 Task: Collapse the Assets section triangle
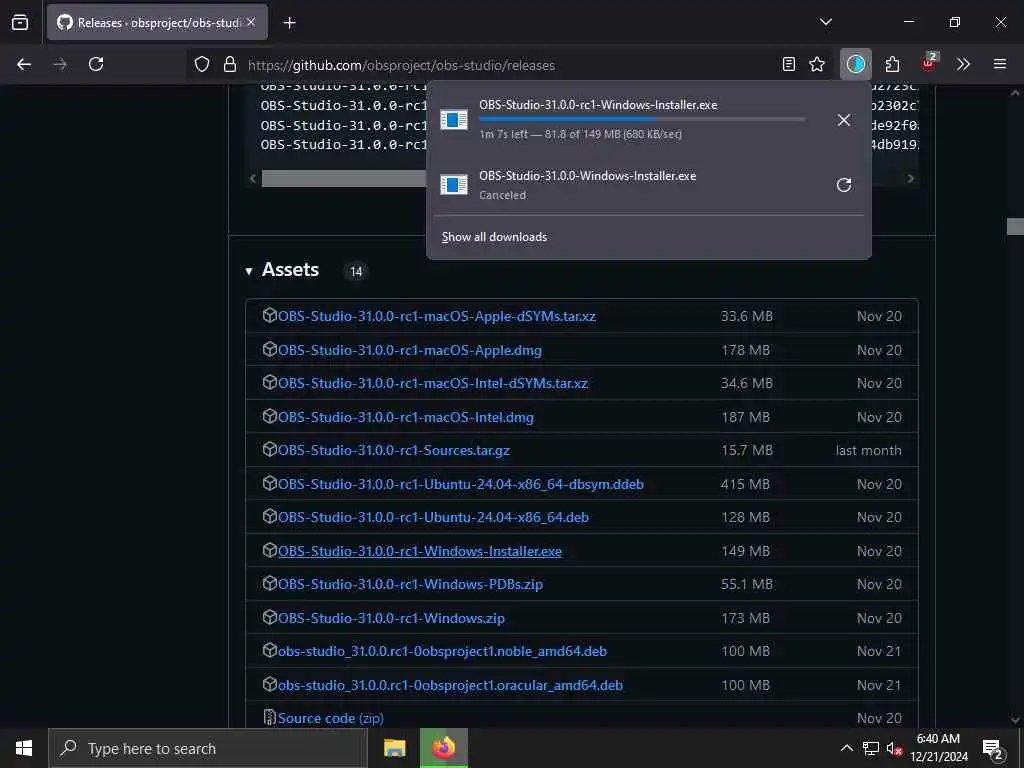coord(249,271)
